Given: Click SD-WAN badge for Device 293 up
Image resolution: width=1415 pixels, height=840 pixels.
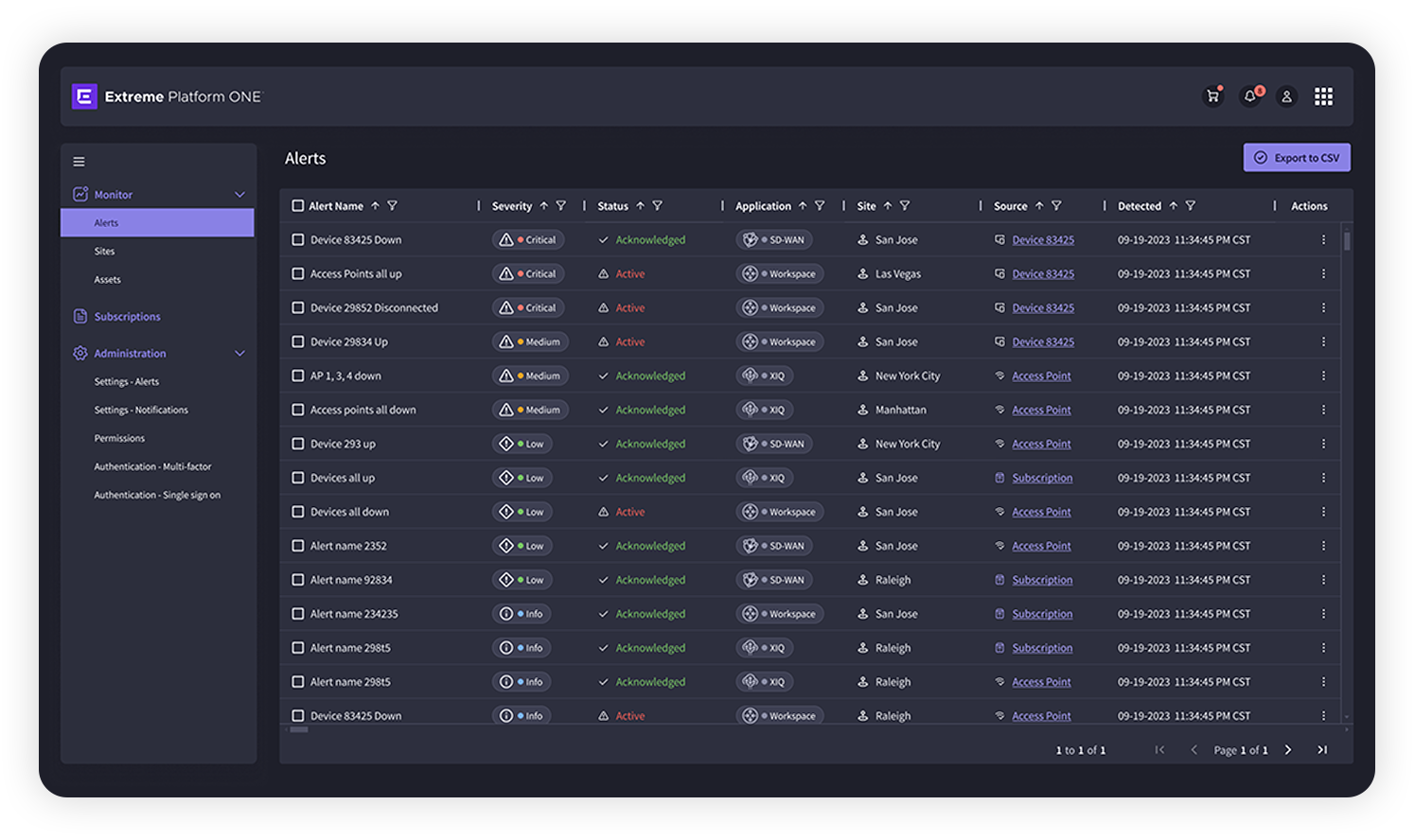Looking at the screenshot, I should click(774, 445).
